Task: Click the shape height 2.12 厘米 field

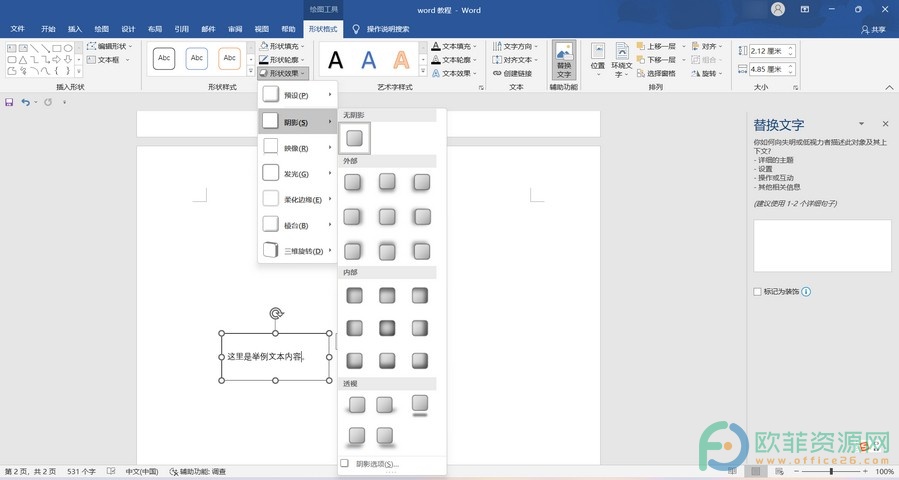Action: [768, 51]
